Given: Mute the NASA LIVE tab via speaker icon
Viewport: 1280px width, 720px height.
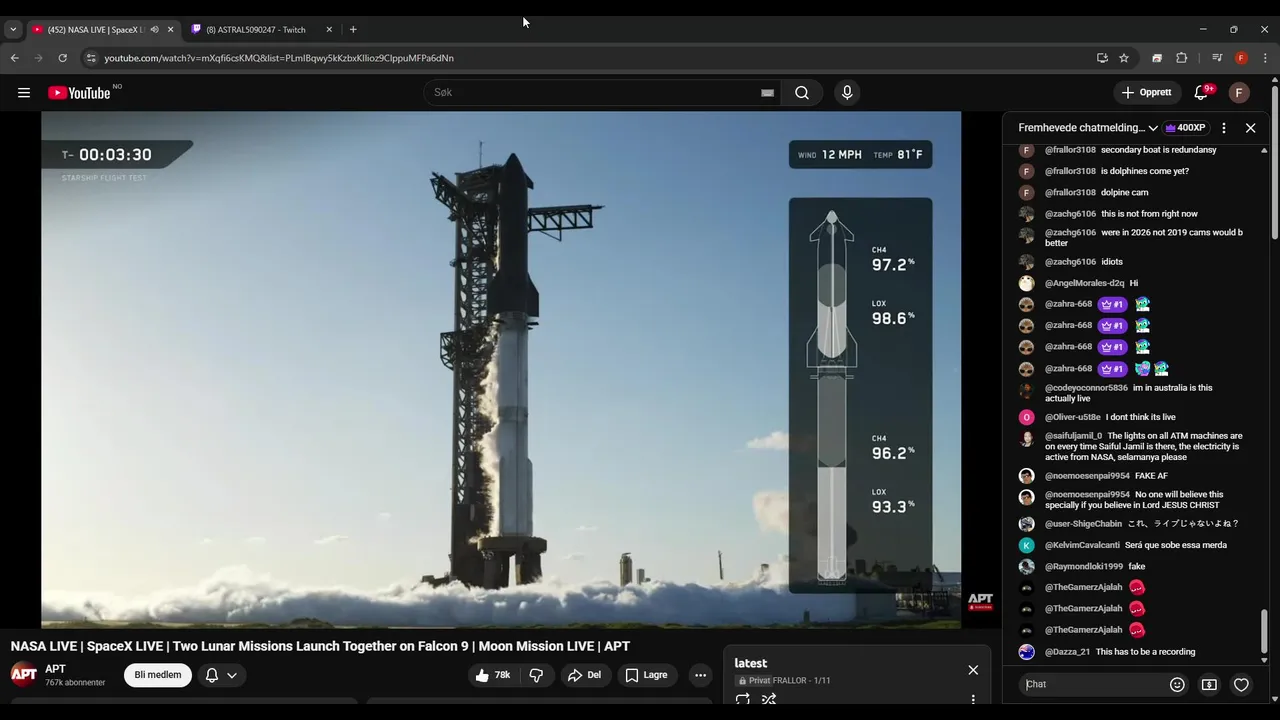Looking at the screenshot, I should (x=154, y=30).
